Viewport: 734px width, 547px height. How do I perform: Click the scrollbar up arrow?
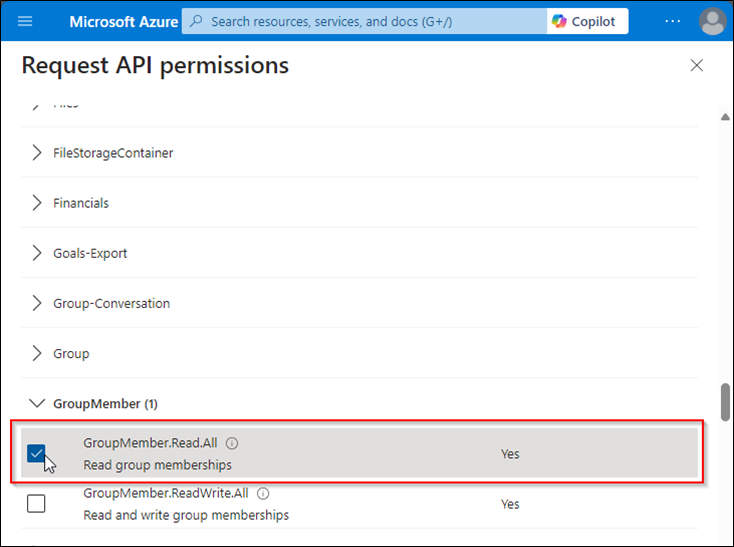click(x=725, y=117)
